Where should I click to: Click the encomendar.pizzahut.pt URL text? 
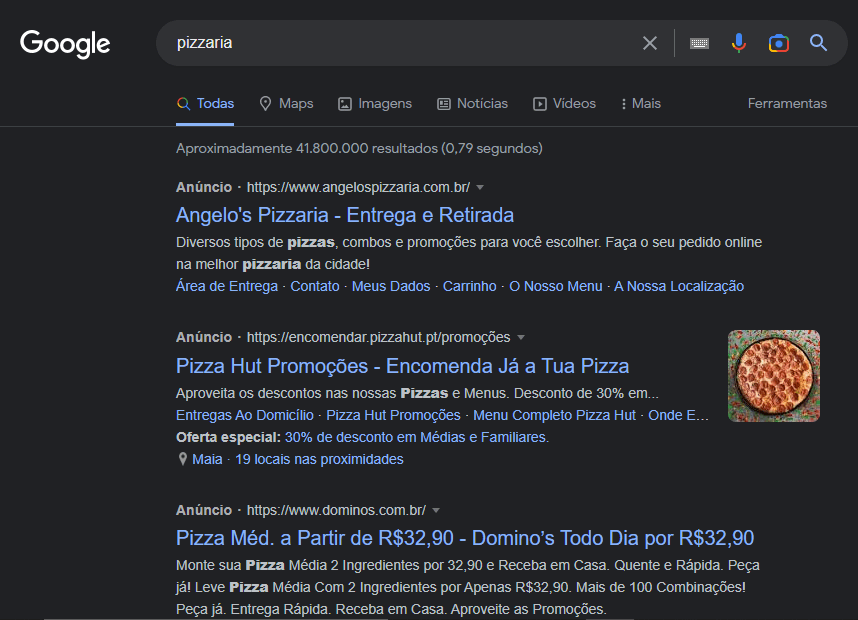pyautogui.click(x=379, y=337)
